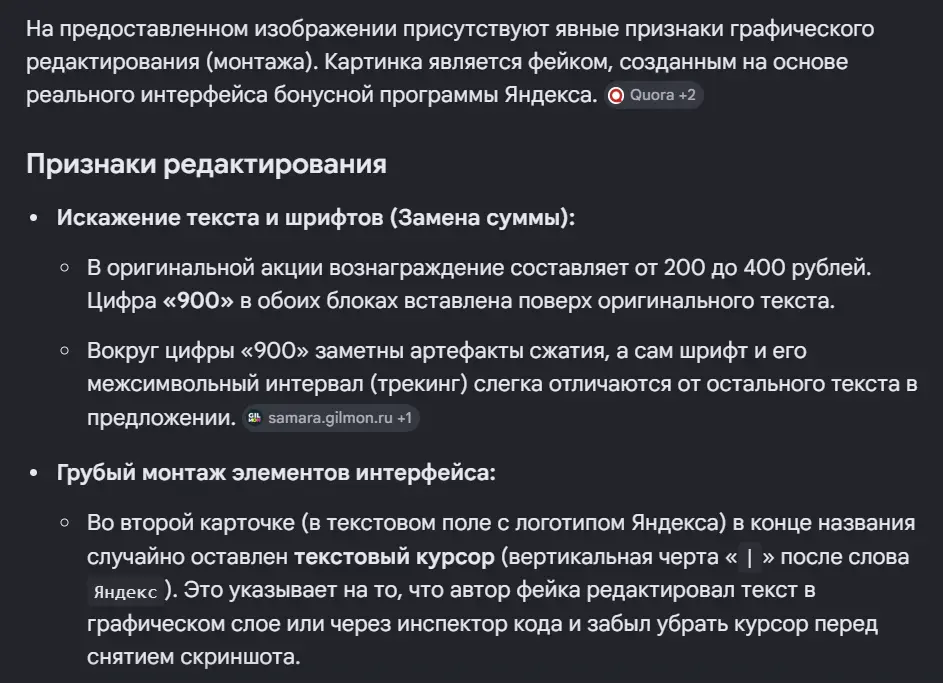Click the bold phrase текстовый курсор
Viewport: 943px width, 683px height.
[x=394, y=557]
